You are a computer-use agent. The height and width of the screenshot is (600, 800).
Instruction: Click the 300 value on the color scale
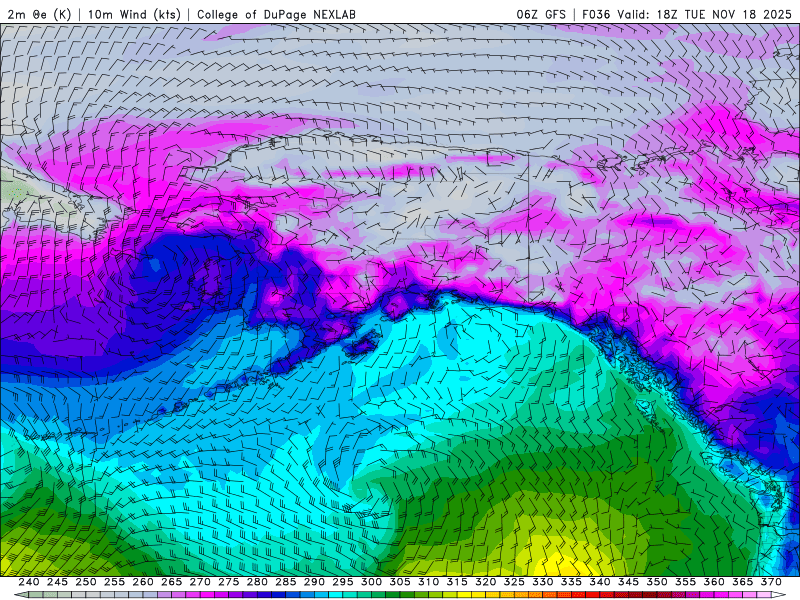pos(371,582)
